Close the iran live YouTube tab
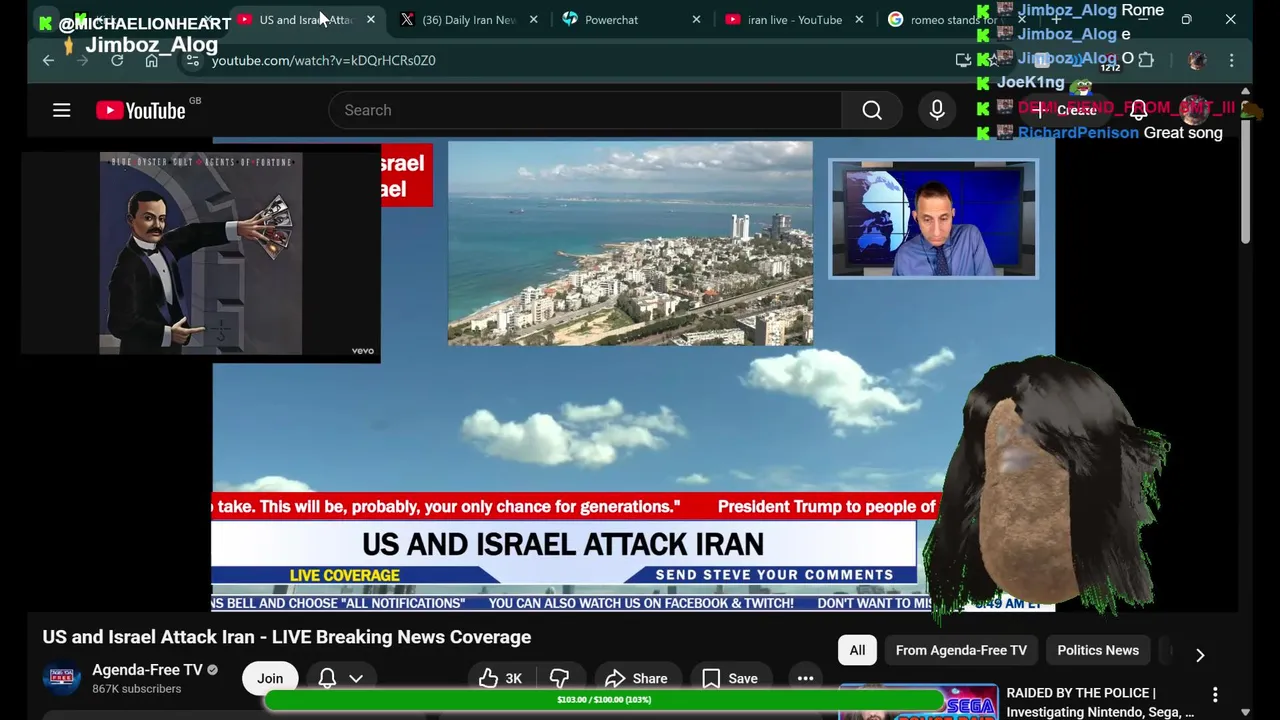Viewport: 1280px width, 720px height. pyautogui.click(x=859, y=19)
